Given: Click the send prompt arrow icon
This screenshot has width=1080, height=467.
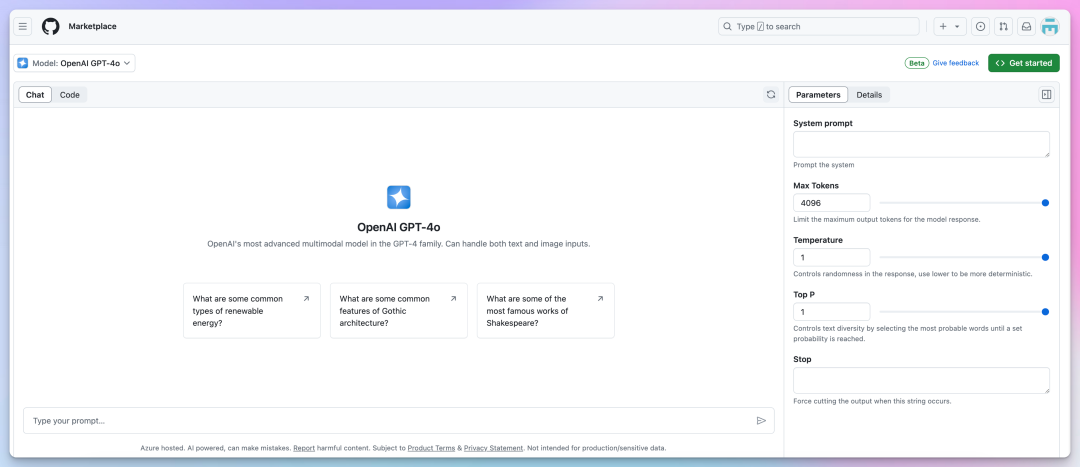Looking at the screenshot, I should point(761,421).
